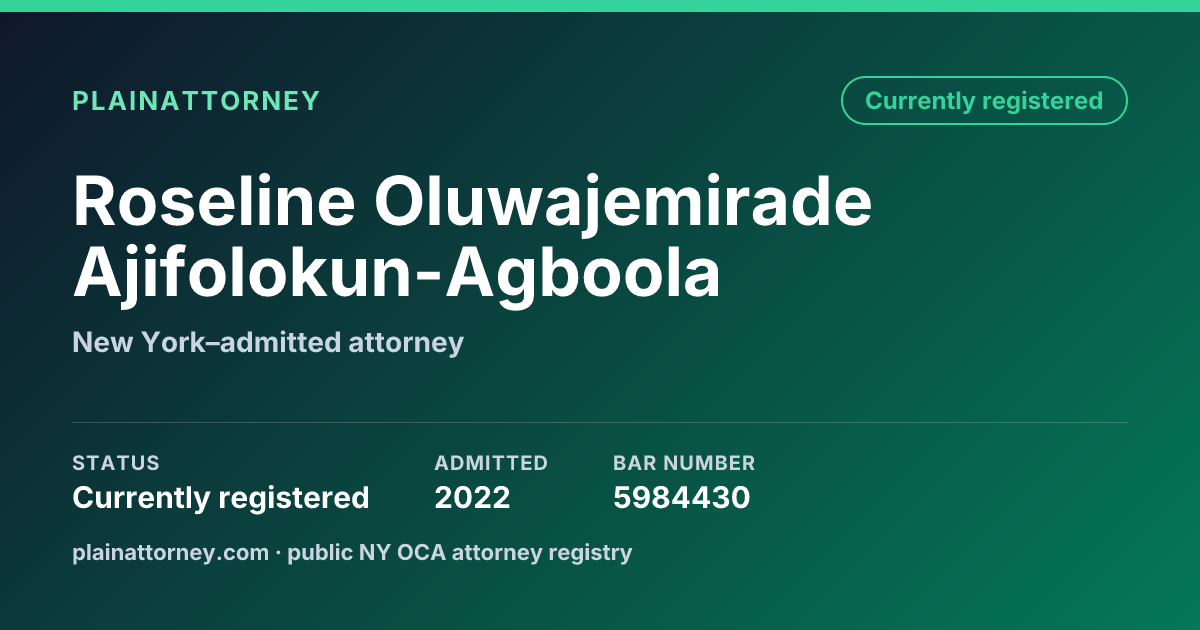The image size is (1200, 630).
Task: Click the bar number 5984430
Action: pyautogui.click(x=681, y=497)
